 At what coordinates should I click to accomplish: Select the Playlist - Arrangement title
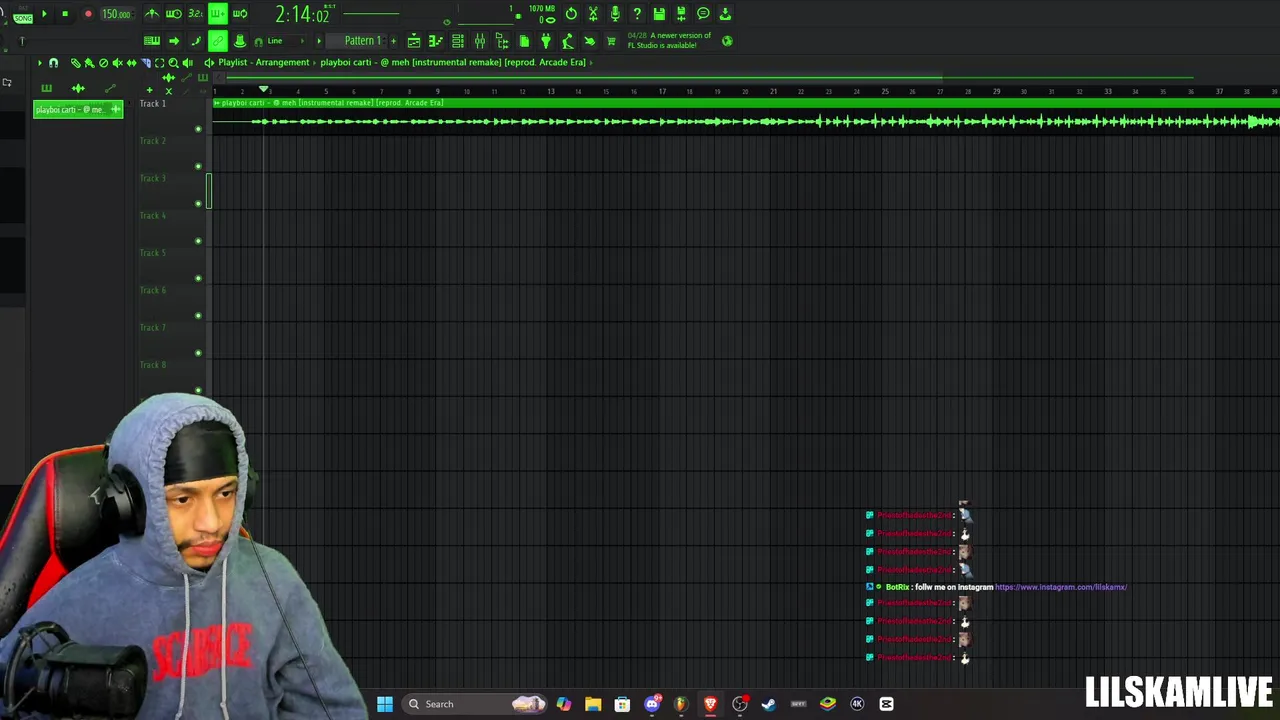[x=264, y=62]
